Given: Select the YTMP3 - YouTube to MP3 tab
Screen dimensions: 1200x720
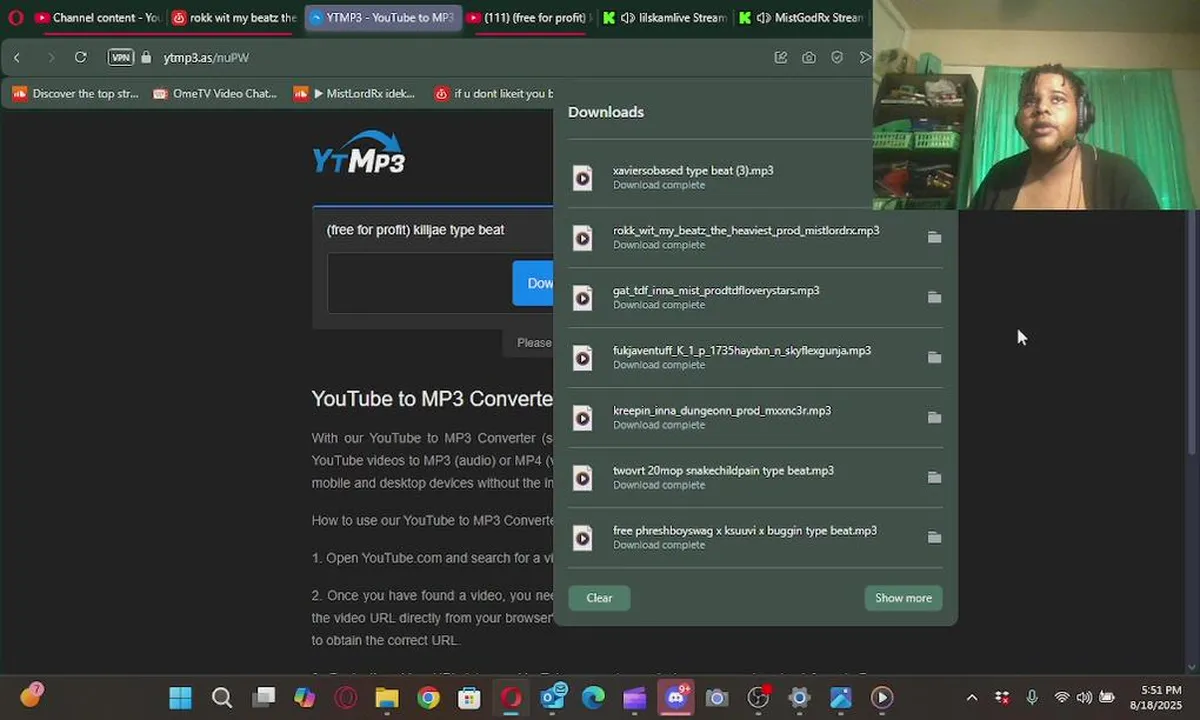Looking at the screenshot, I should pos(381,17).
